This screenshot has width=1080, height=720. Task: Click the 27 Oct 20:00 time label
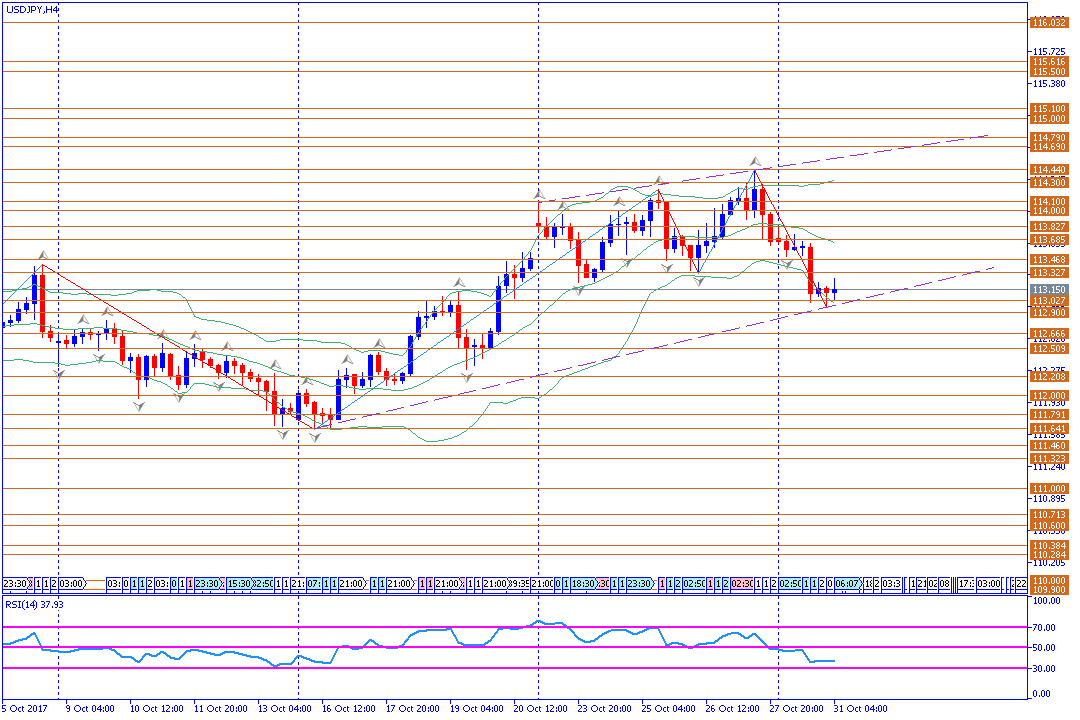click(797, 708)
